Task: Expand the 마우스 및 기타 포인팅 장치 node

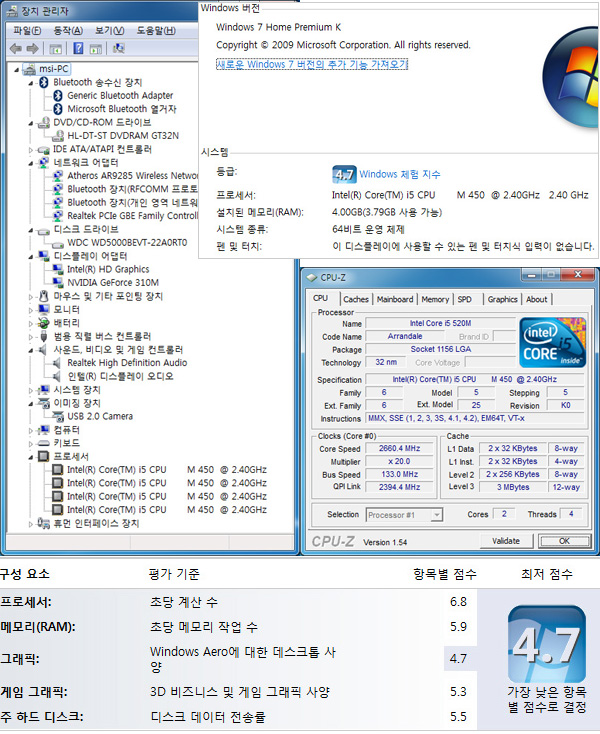Action: pyautogui.click(x=31, y=297)
